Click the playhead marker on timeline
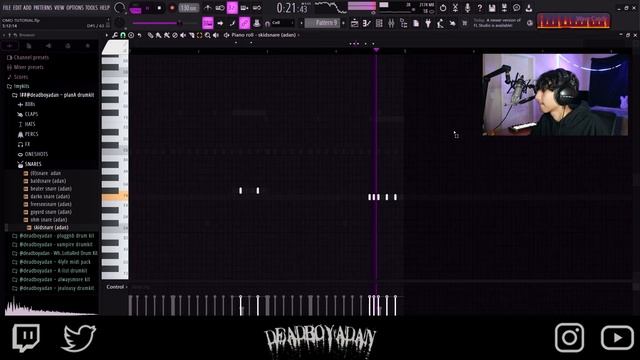 pos(376,49)
